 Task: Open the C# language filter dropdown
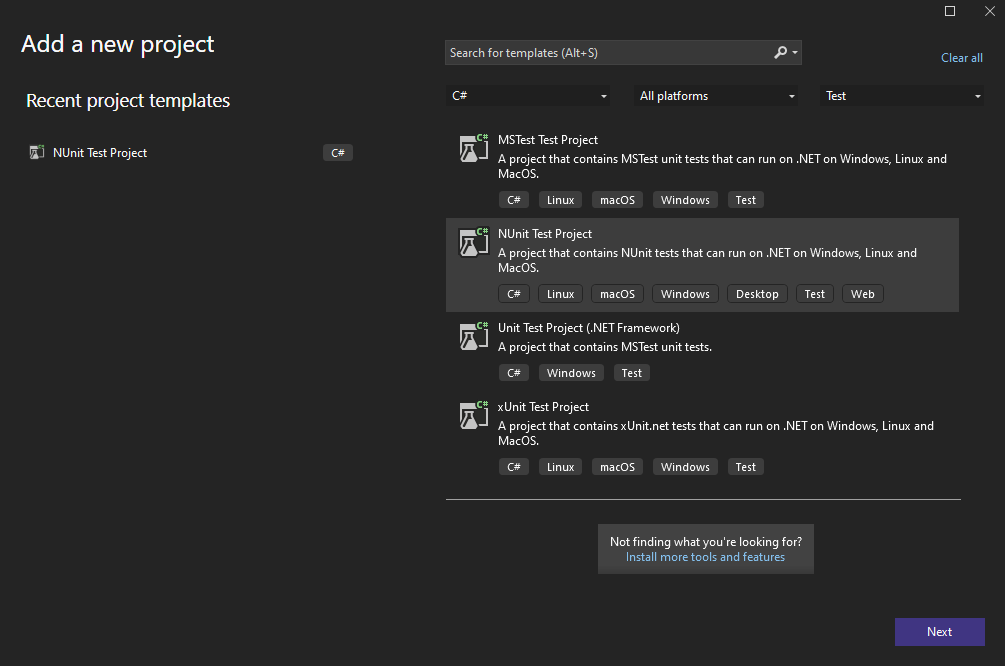point(529,96)
